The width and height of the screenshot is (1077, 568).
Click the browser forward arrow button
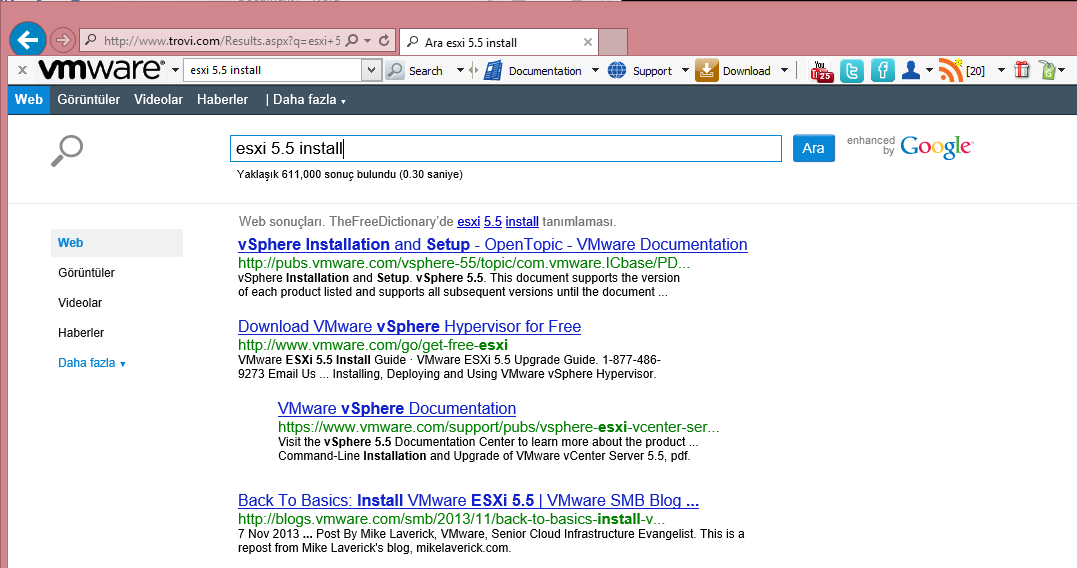point(63,41)
